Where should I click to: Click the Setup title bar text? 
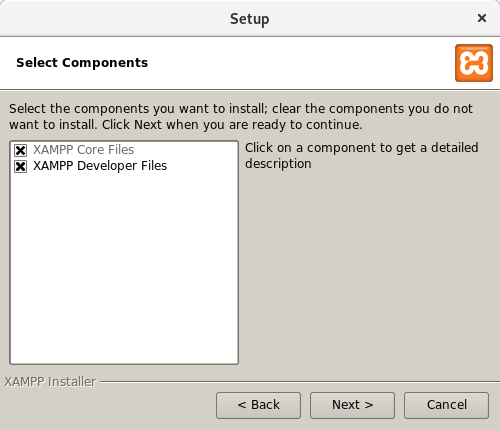pos(250,19)
